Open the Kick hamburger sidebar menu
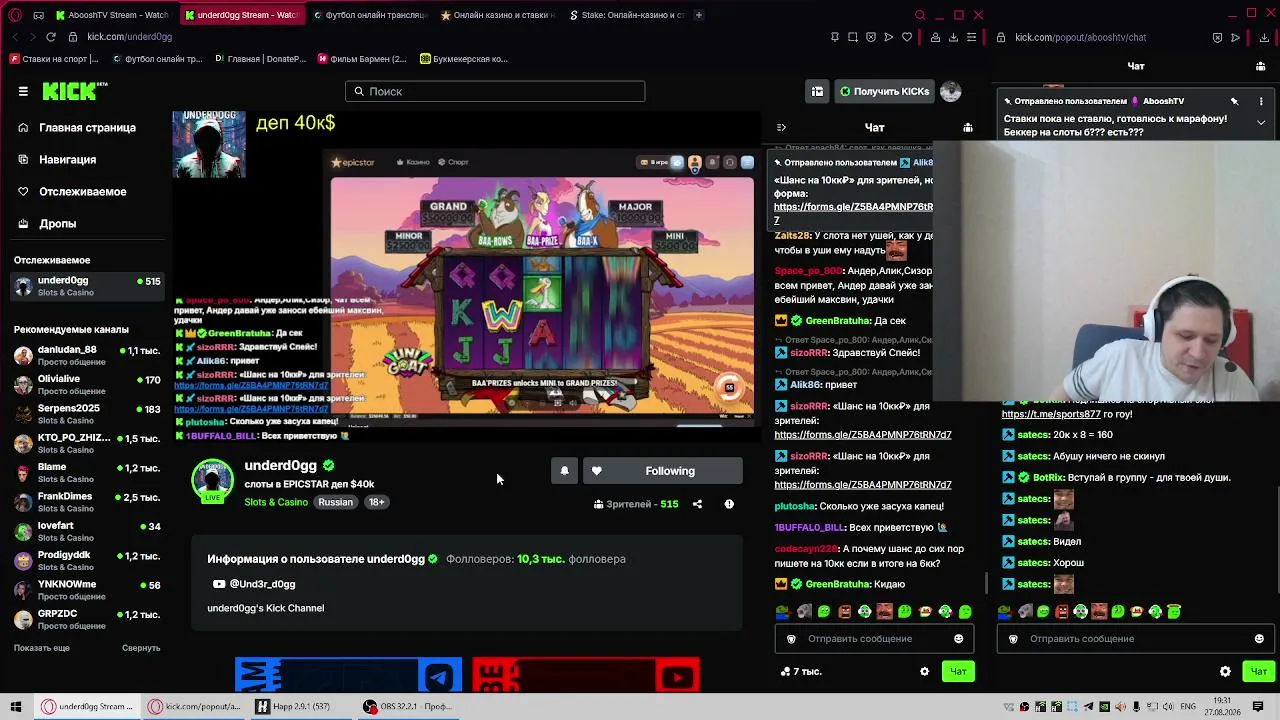This screenshot has height=720, width=1280. [x=23, y=91]
